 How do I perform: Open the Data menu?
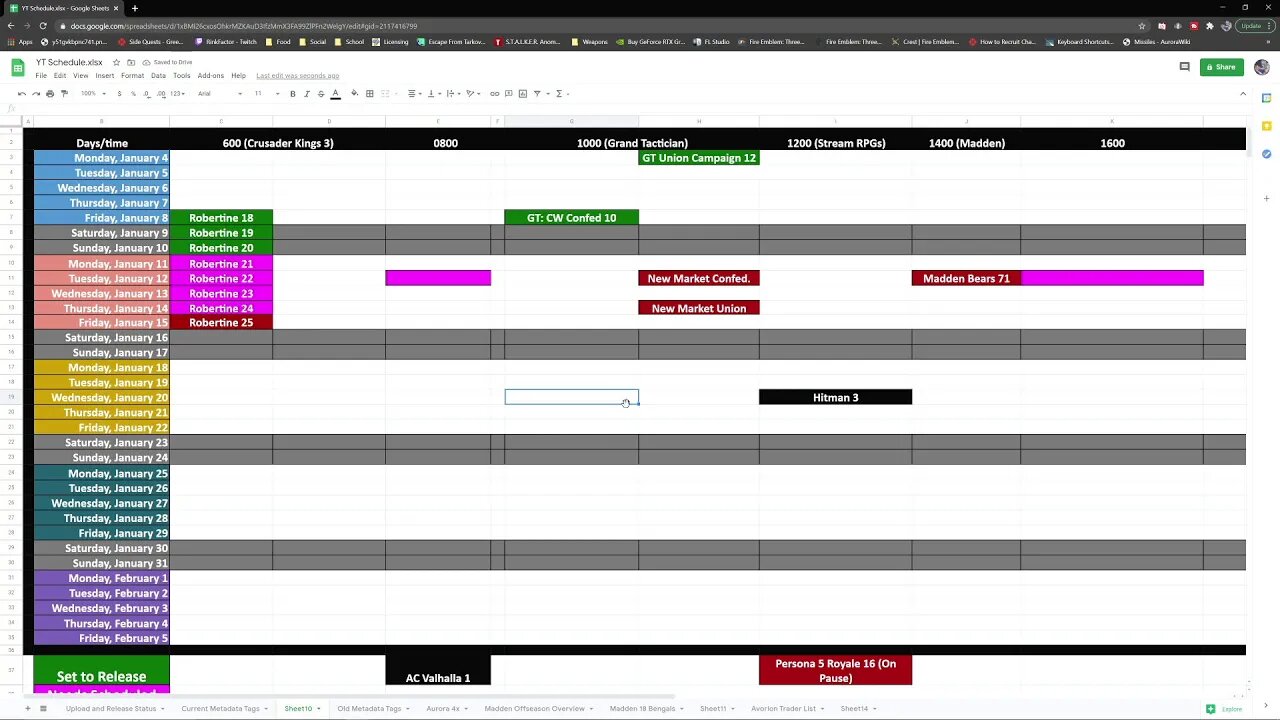coord(158,76)
